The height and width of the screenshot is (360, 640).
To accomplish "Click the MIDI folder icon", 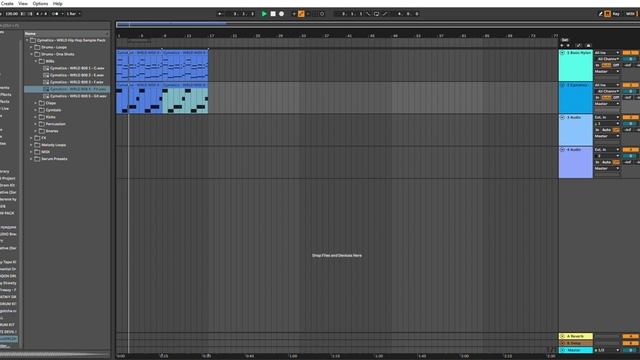I will [37, 152].
